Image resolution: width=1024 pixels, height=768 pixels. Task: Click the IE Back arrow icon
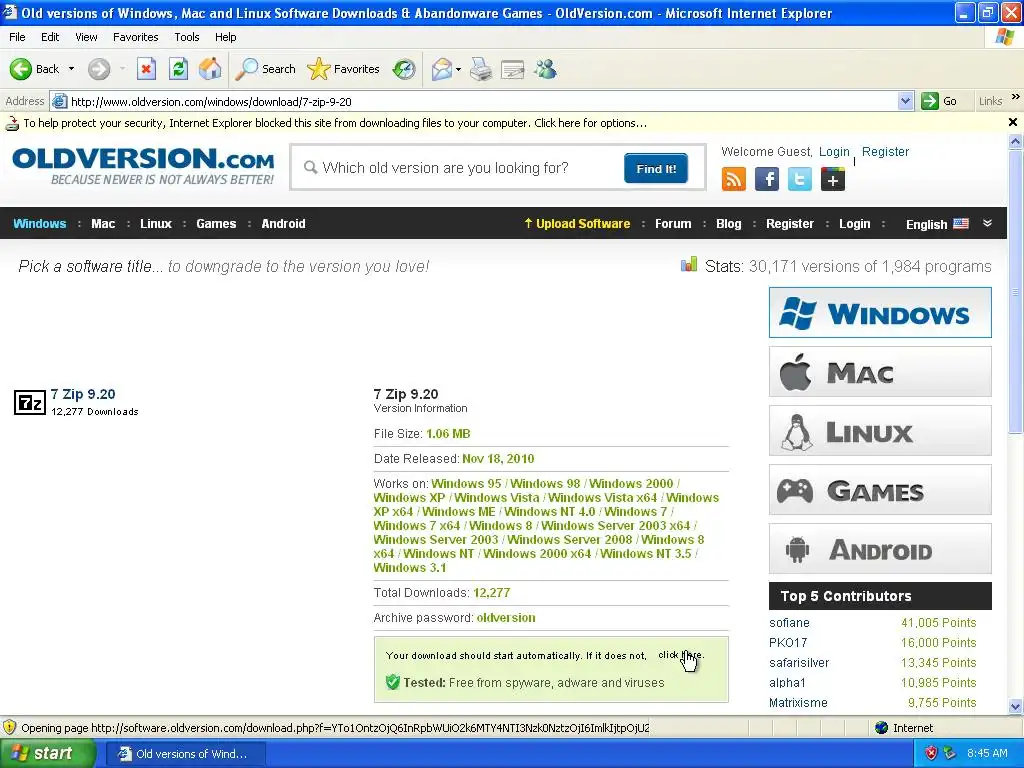(20, 69)
